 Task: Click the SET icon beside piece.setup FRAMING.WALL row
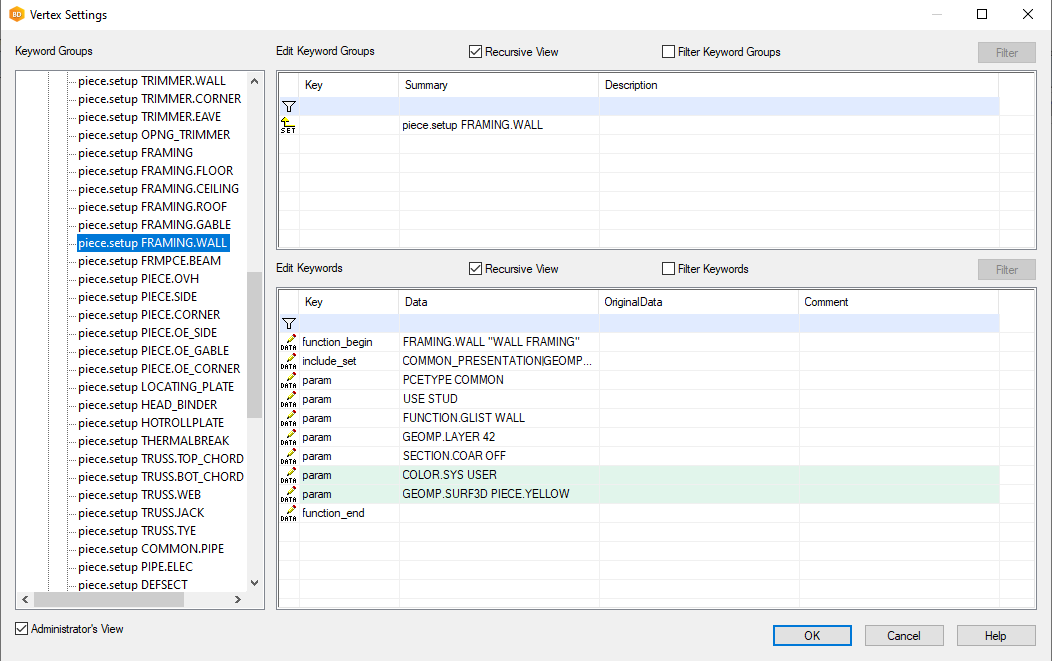click(x=288, y=125)
